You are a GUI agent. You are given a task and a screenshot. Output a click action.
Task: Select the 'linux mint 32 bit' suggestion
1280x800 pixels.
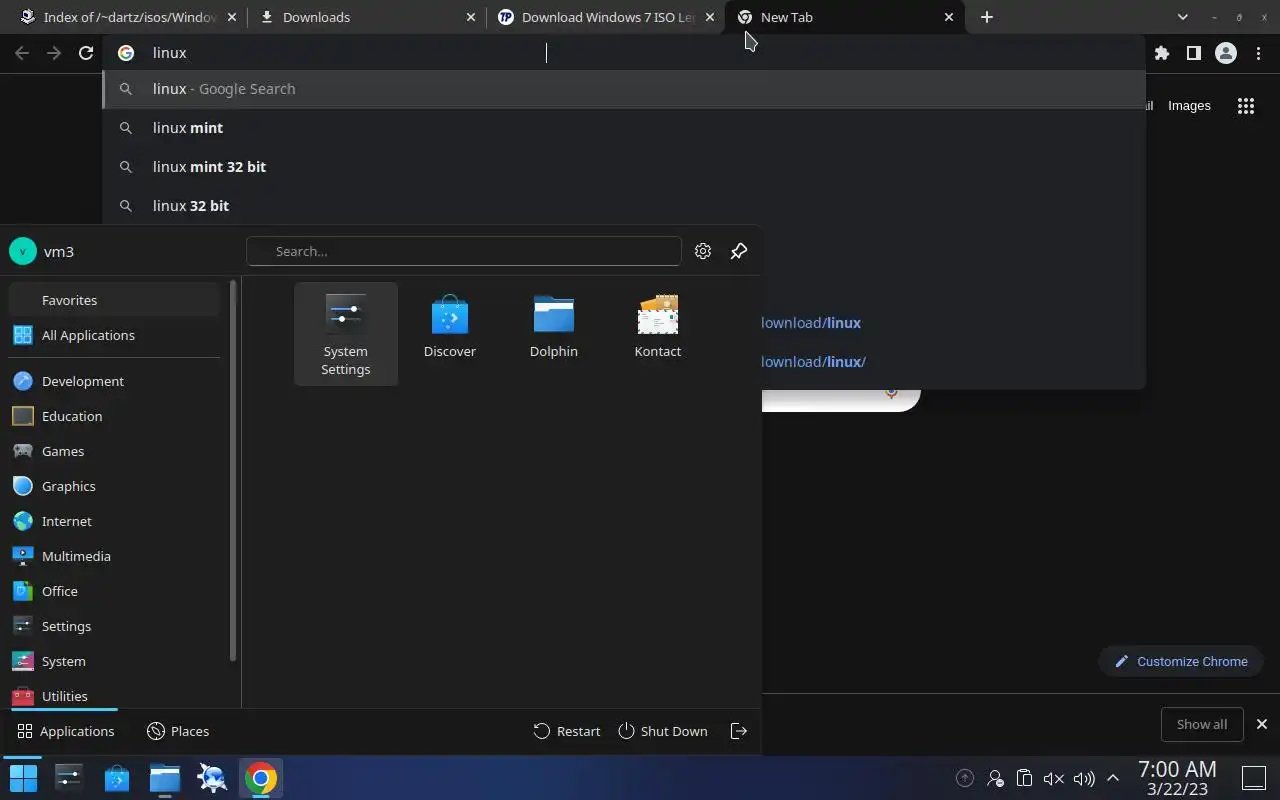624,167
